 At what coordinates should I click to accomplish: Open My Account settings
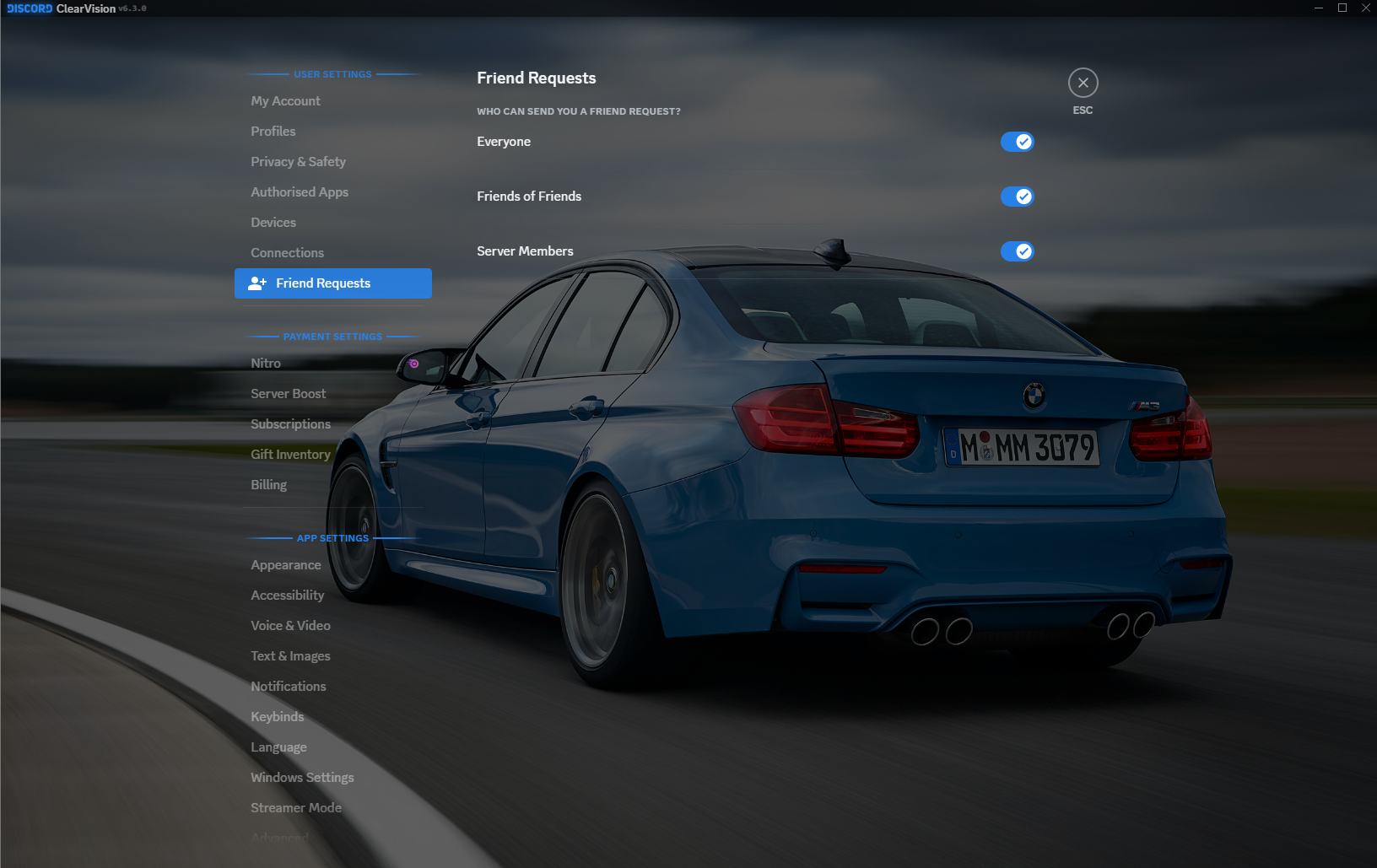(x=333, y=101)
